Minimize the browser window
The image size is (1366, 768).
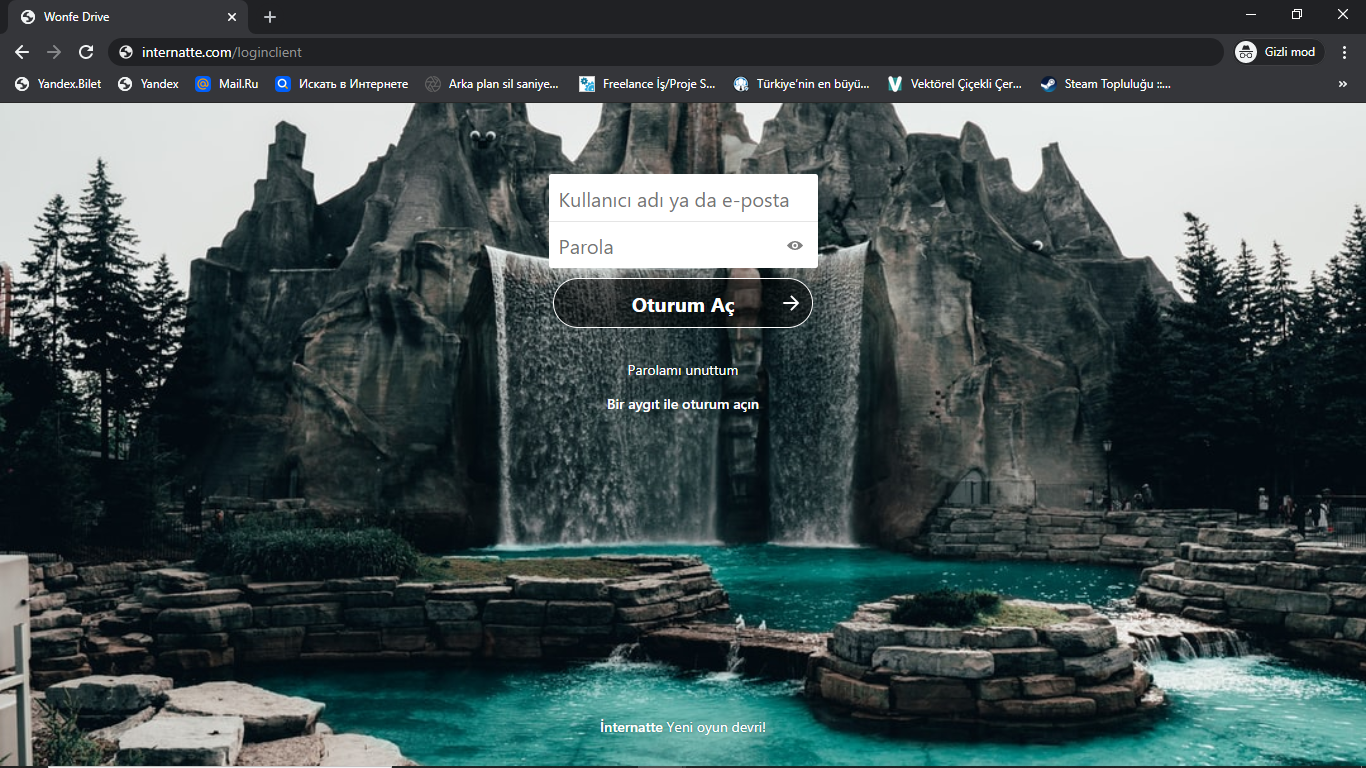pos(1251,14)
